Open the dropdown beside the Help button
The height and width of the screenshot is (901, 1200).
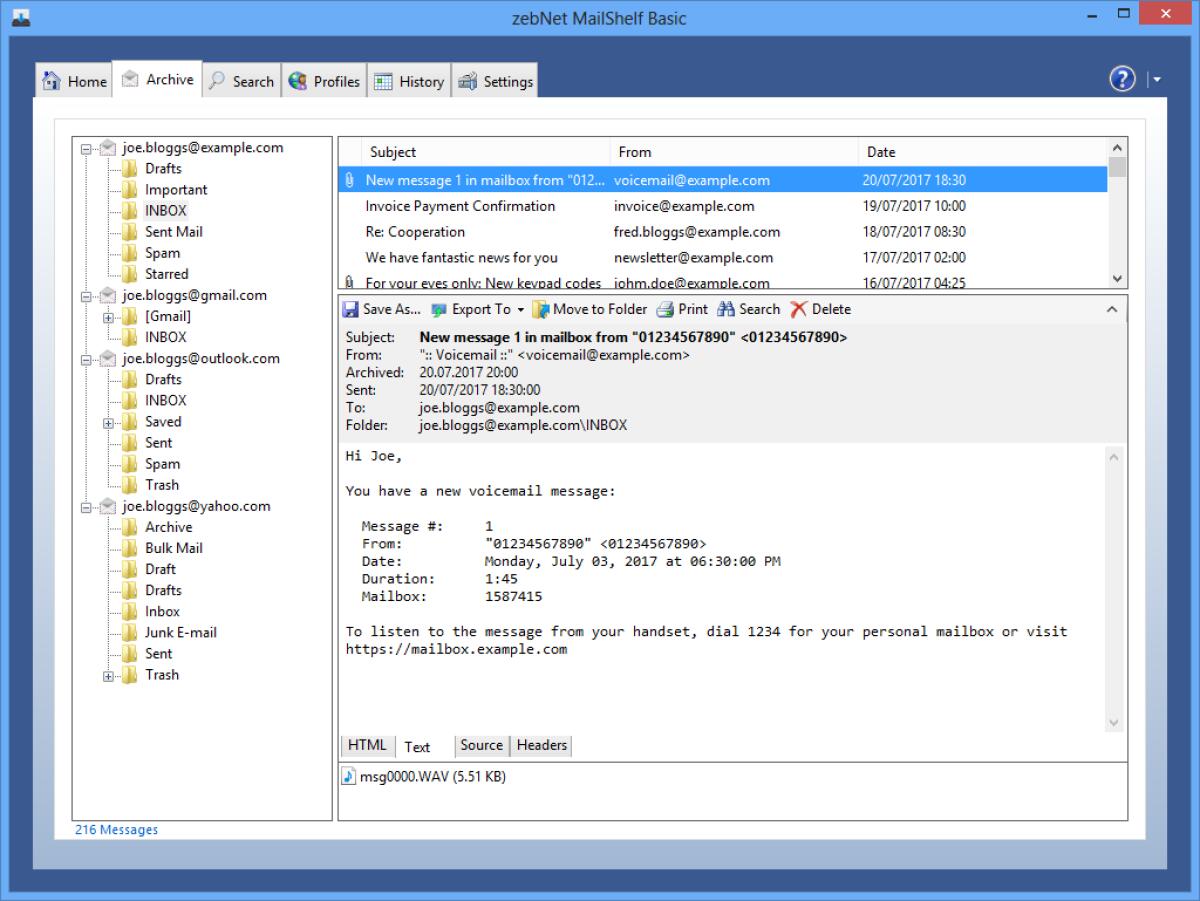[x=1156, y=79]
